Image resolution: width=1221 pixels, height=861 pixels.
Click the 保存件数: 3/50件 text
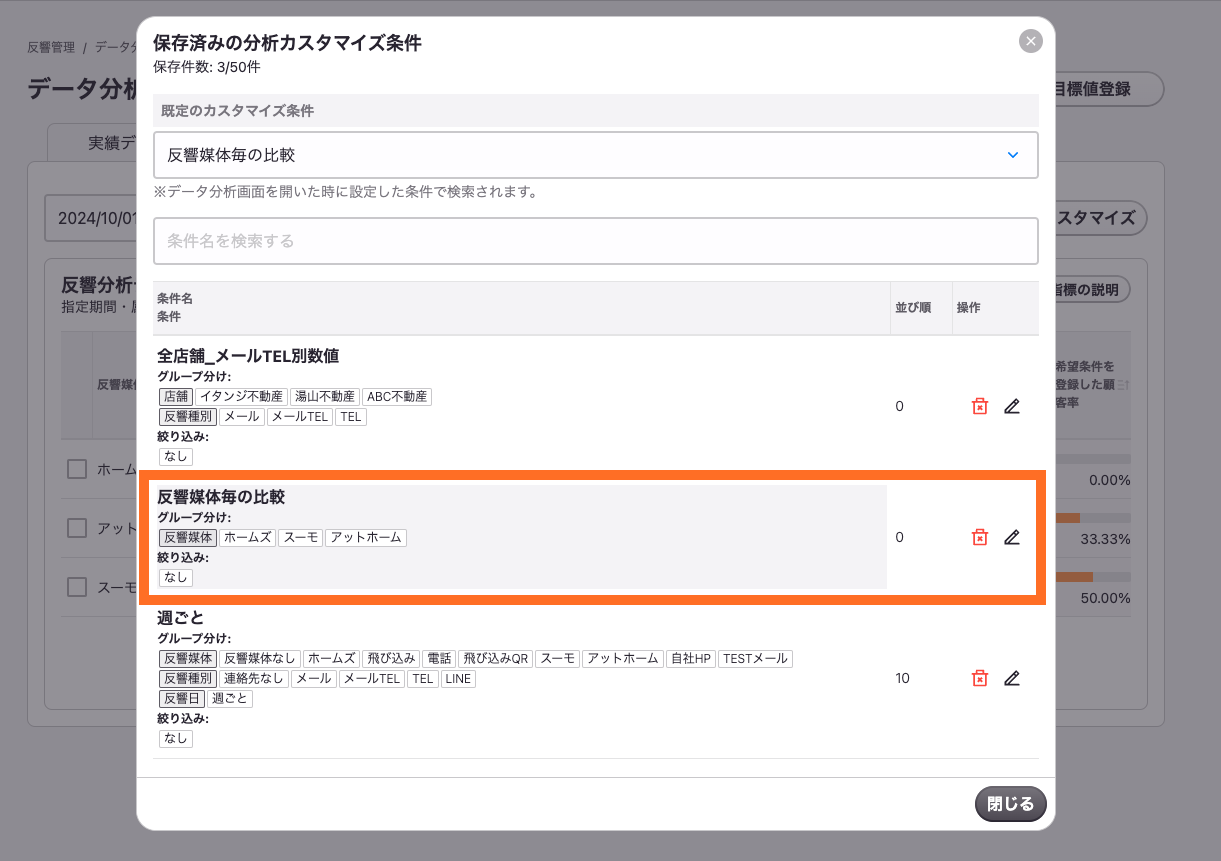point(207,67)
